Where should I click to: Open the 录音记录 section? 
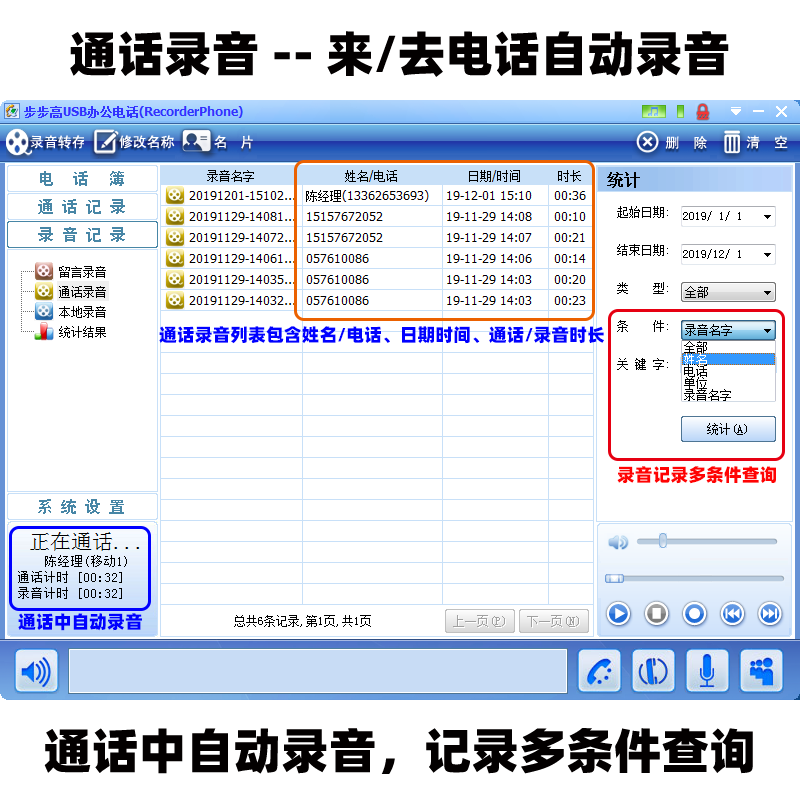pos(82,235)
